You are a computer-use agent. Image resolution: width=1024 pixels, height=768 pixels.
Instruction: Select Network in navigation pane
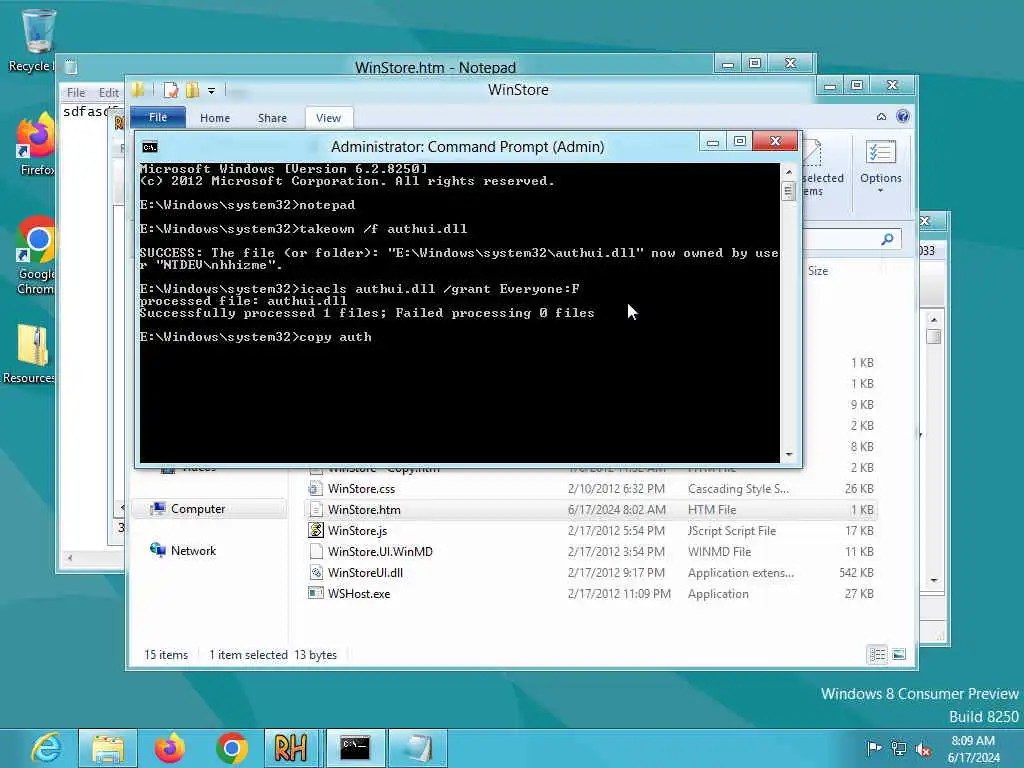click(x=193, y=551)
